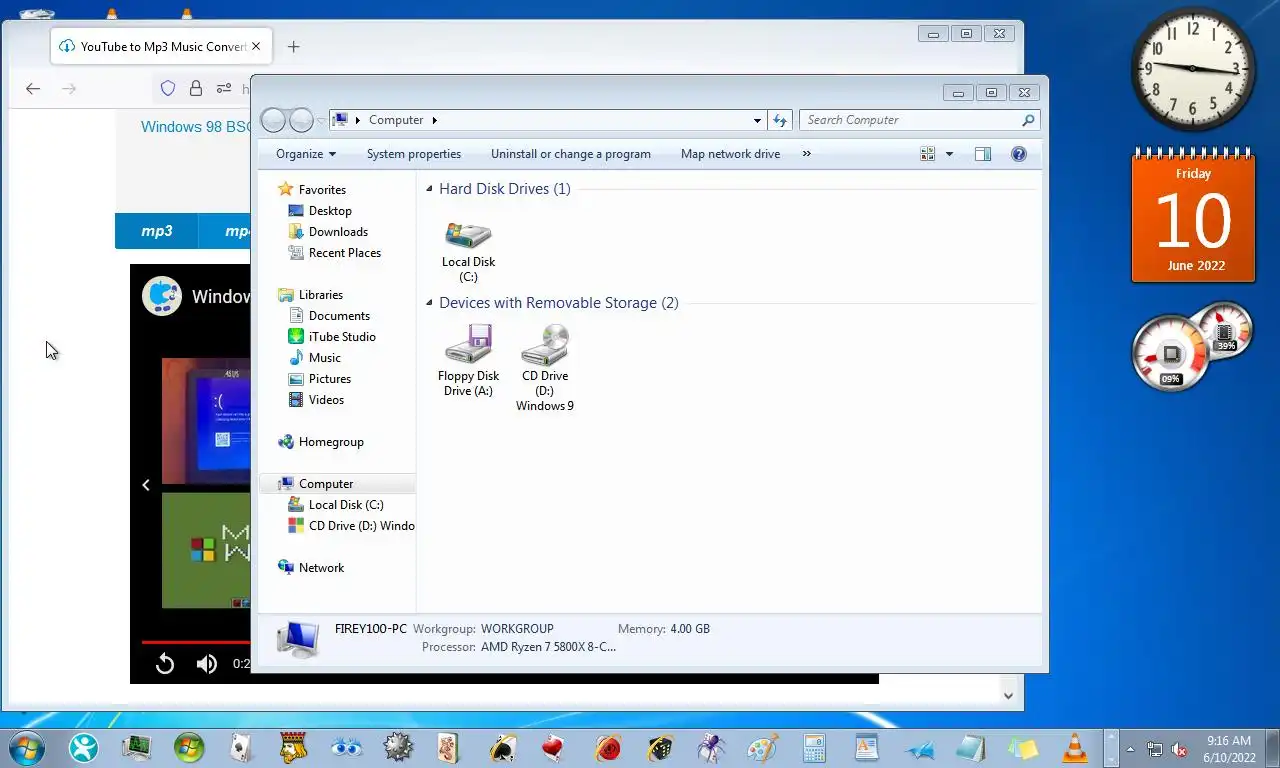The height and width of the screenshot is (768, 1280).
Task: Open Recent Places in navigation pane
Action: (x=345, y=253)
